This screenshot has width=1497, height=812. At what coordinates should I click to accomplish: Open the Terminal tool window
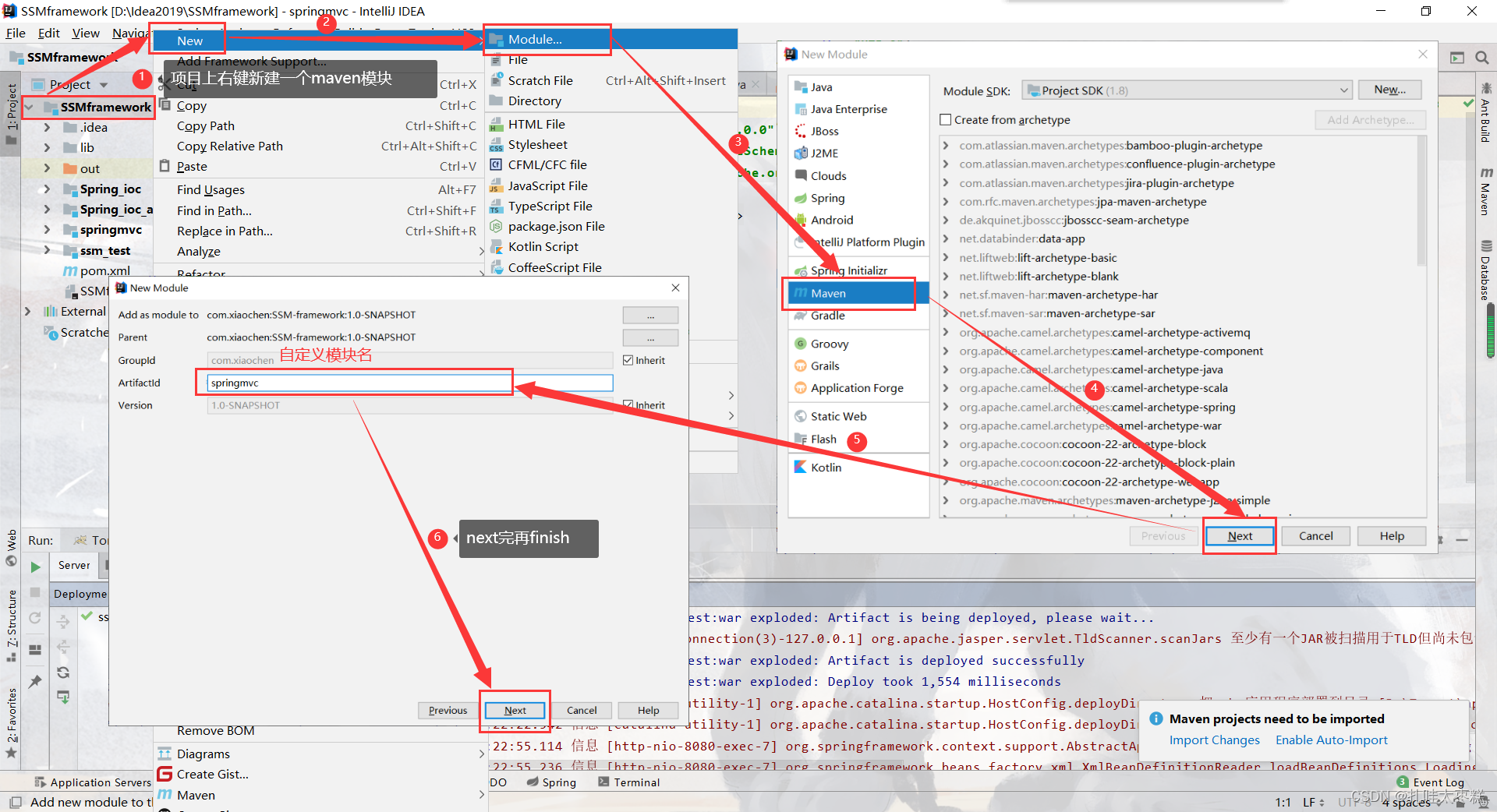628,782
